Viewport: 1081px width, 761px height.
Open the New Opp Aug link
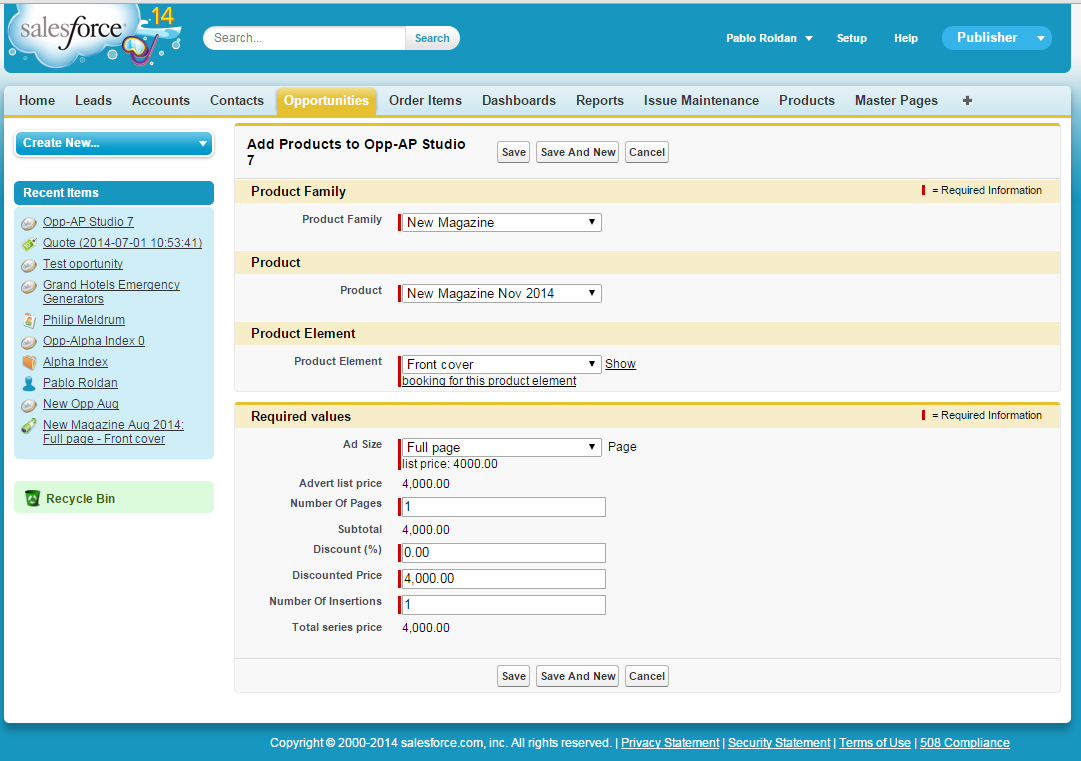tap(81, 404)
